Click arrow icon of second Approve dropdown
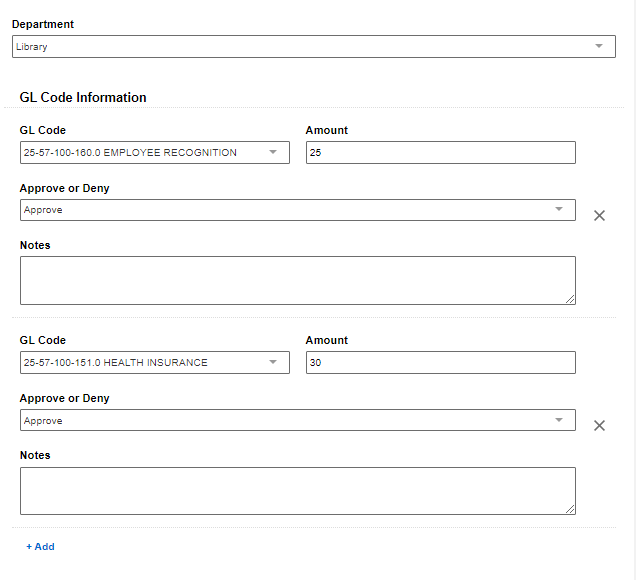Image resolution: width=636 pixels, height=580 pixels. tap(559, 420)
